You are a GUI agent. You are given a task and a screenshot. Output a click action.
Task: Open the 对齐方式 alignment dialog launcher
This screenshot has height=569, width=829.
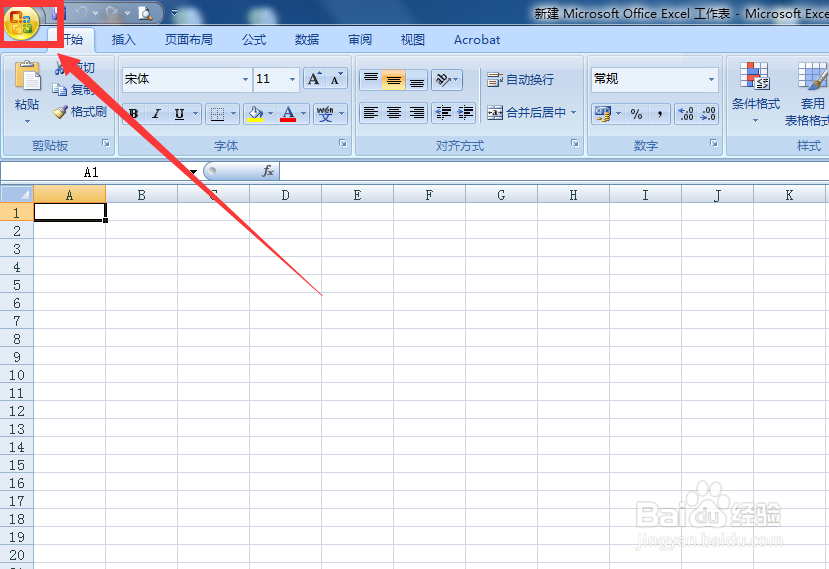click(575, 143)
